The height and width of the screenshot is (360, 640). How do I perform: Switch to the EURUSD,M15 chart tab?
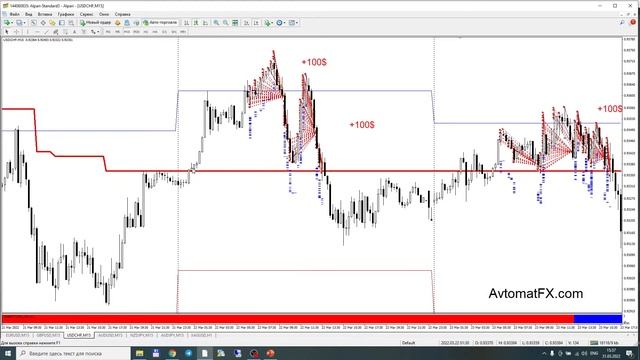click(17, 335)
